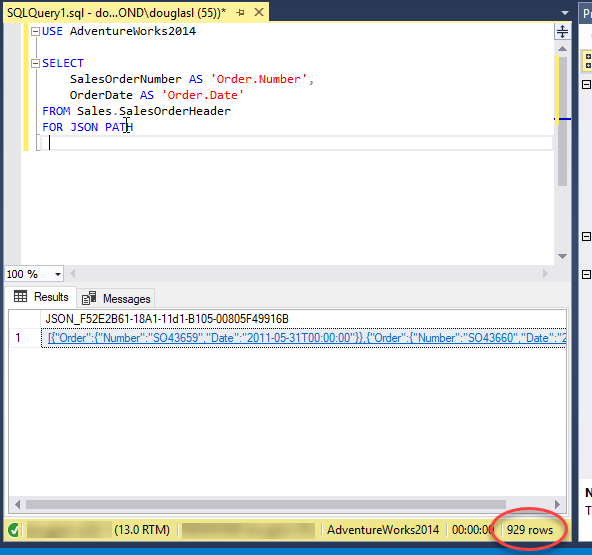Pin the SQLQuery1.sql document tab
Image resolution: width=592 pixels, height=555 pixels.
[240, 13]
